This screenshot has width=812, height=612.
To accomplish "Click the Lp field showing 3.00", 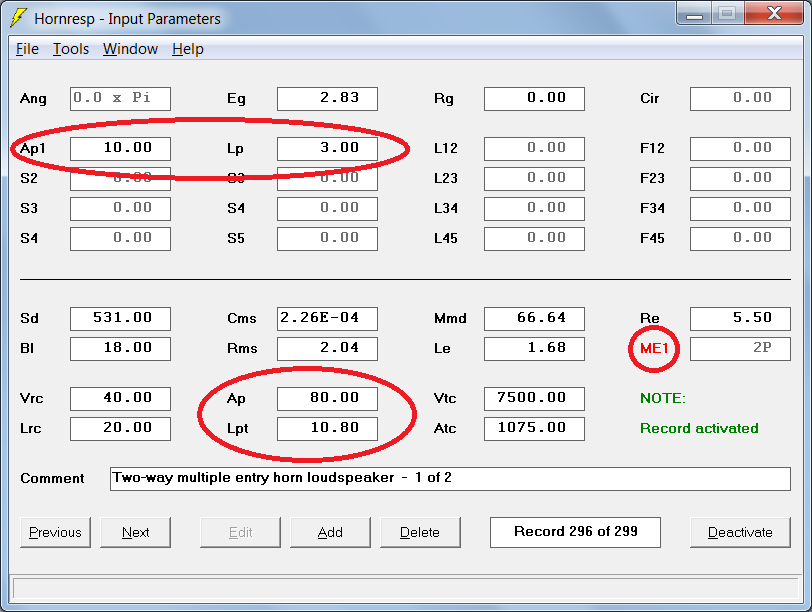I will click(327, 149).
